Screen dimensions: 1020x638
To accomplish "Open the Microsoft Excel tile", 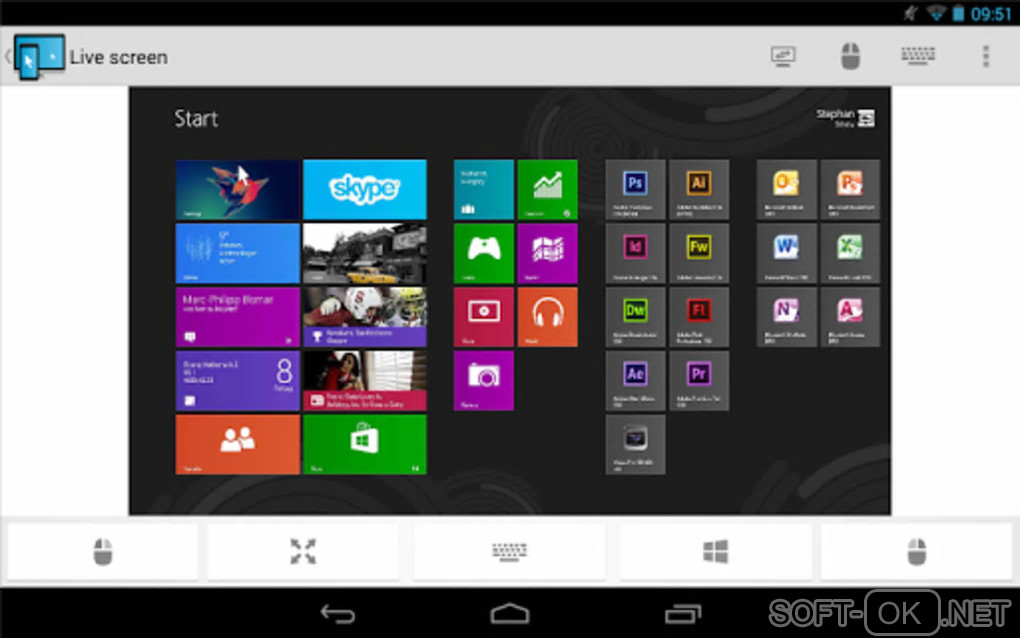I will pos(850,253).
